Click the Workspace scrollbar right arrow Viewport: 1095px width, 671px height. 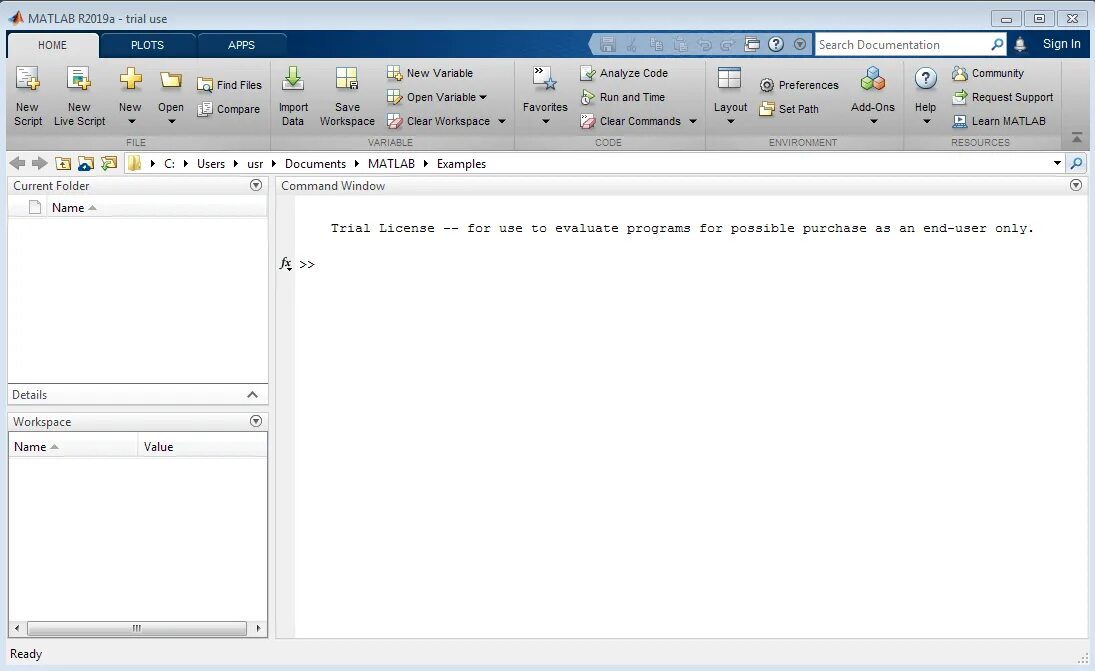click(258, 628)
